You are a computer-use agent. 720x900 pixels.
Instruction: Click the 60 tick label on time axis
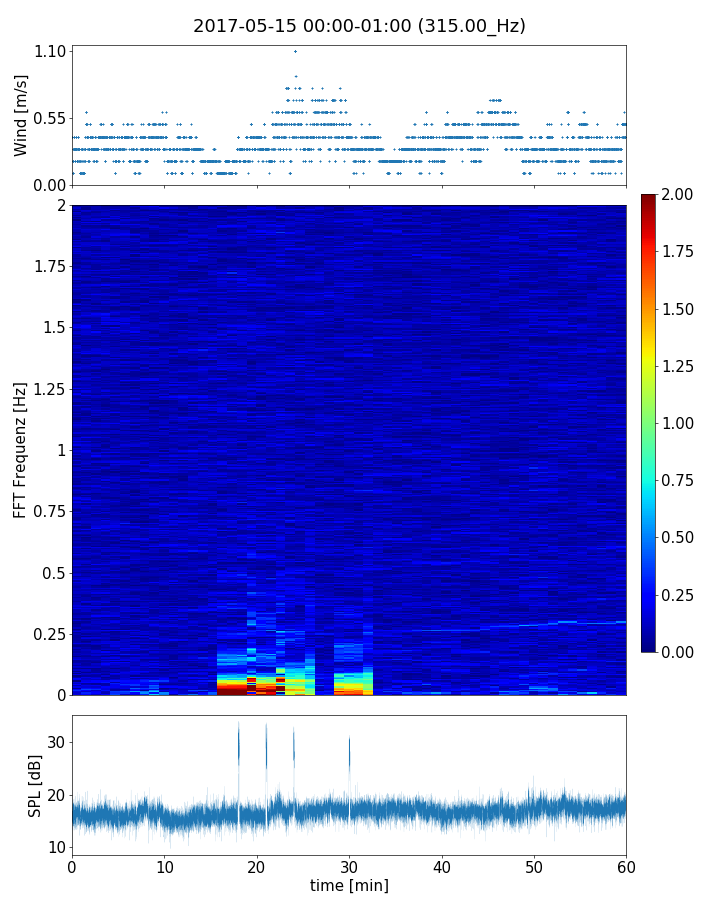tap(626, 866)
